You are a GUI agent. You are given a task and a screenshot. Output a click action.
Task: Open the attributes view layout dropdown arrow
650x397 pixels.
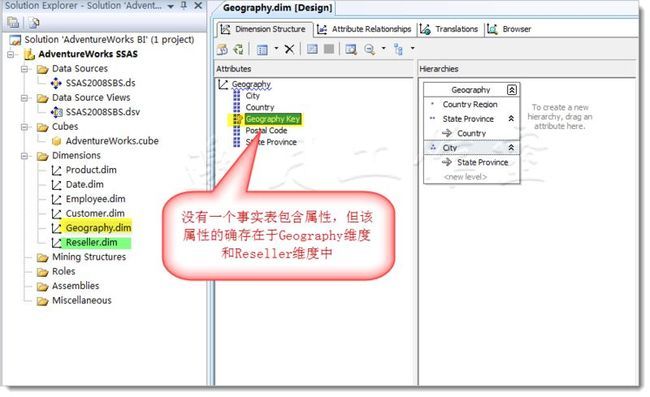(276, 49)
